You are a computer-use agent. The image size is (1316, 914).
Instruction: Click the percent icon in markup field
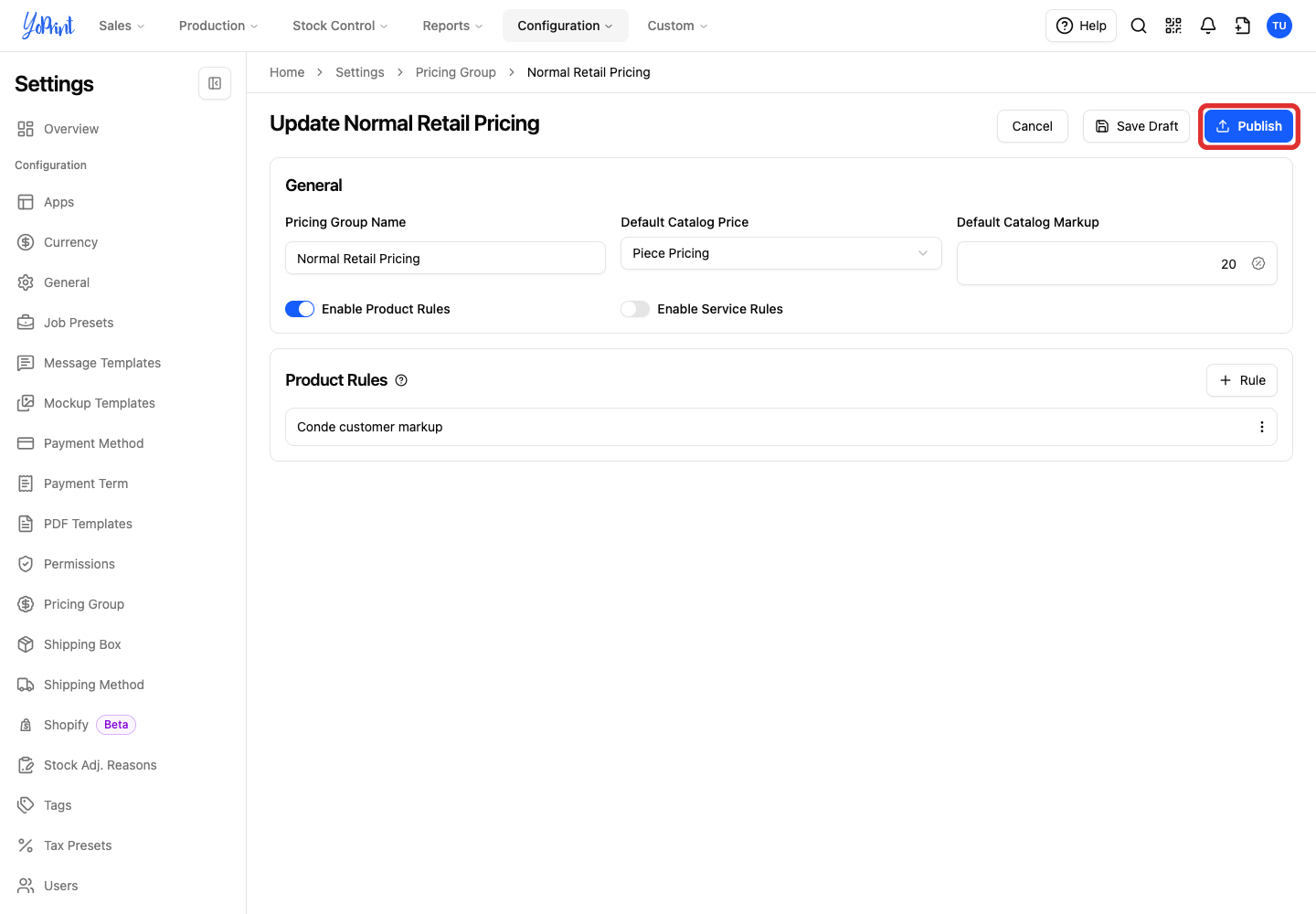[x=1258, y=263]
